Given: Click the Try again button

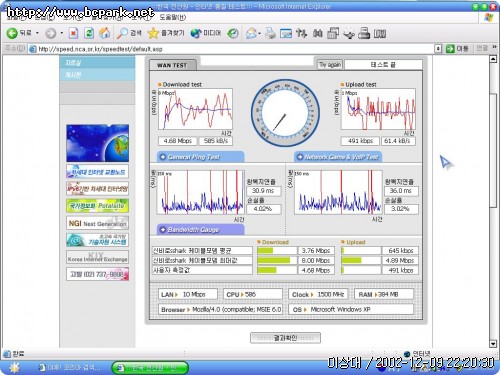Looking at the screenshot, I should (330, 64).
